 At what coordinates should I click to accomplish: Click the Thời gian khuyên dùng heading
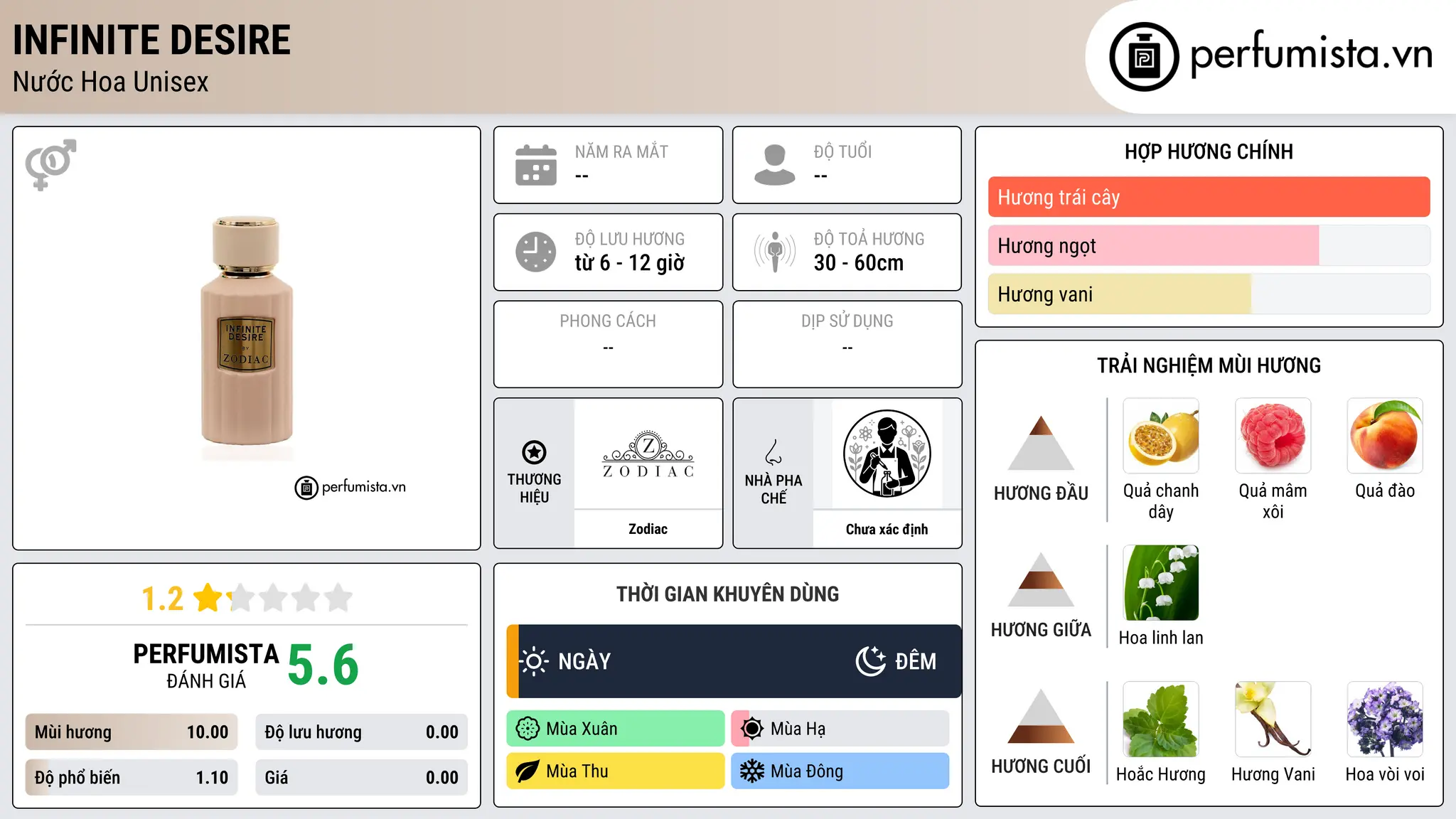[x=727, y=594]
